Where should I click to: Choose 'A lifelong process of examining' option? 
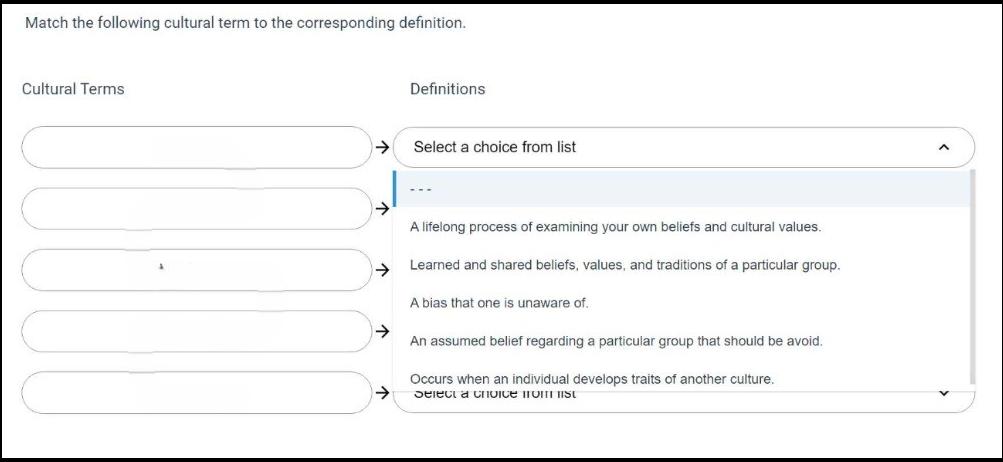(615, 227)
